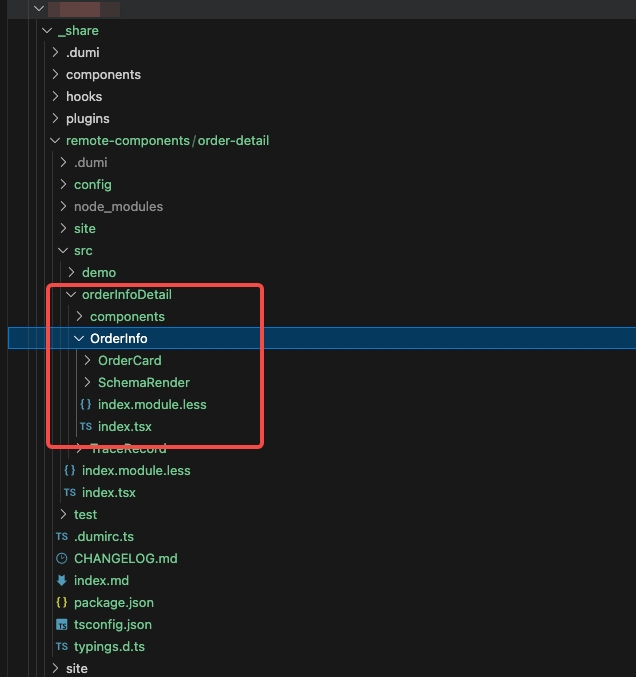Collapse the redacted root folder chevron
Viewport: 636px width, 677px height.
pos(39,8)
